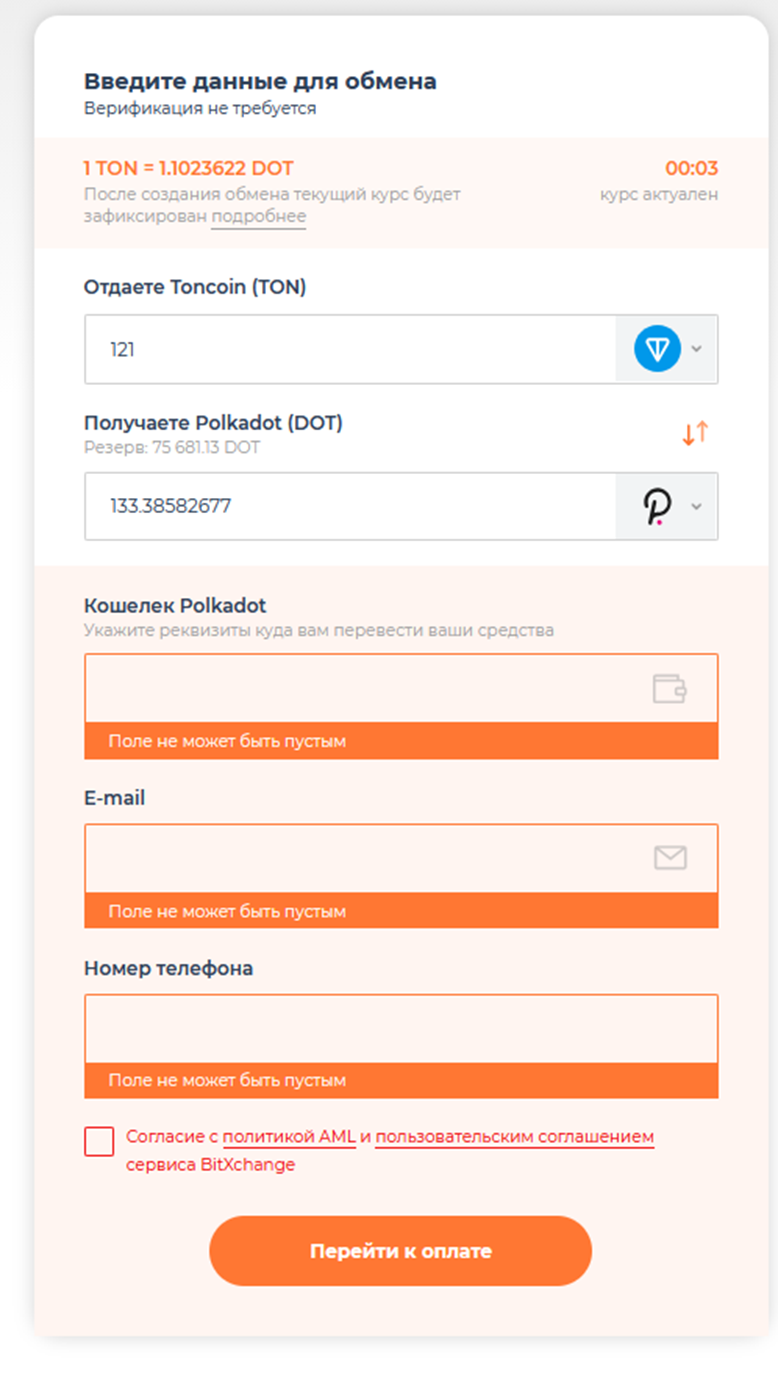Open the 'пользовательским соглашением' link
778x1383 pixels.
click(x=514, y=1137)
